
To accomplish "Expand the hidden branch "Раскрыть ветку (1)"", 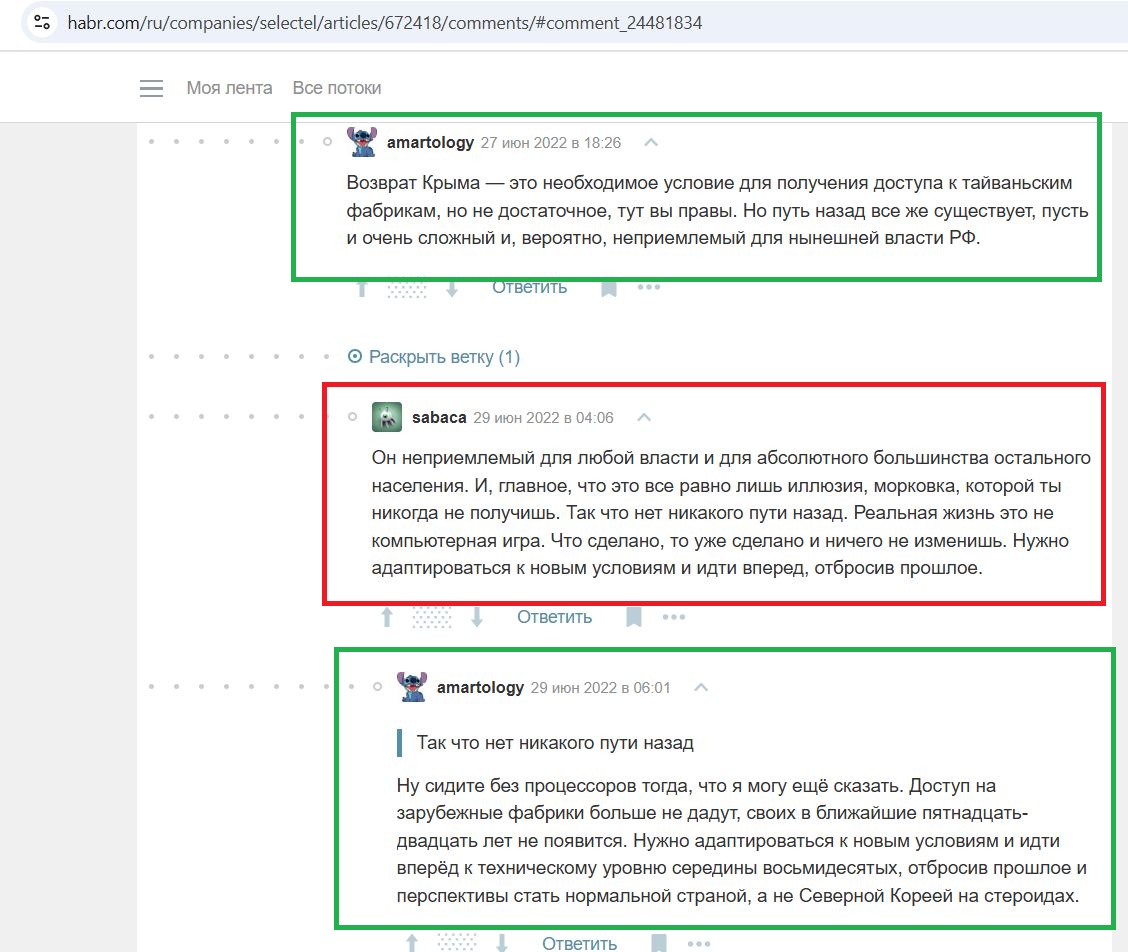I will point(434,357).
